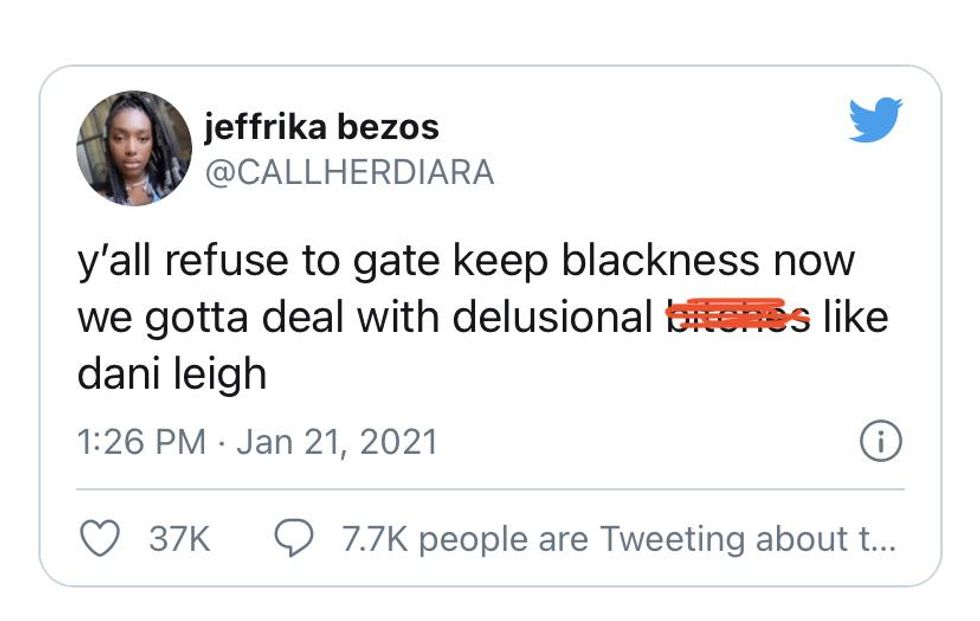Click the Twitter bird logo
Image resolution: width=980 pixels, height=621 pixels.
875,120
